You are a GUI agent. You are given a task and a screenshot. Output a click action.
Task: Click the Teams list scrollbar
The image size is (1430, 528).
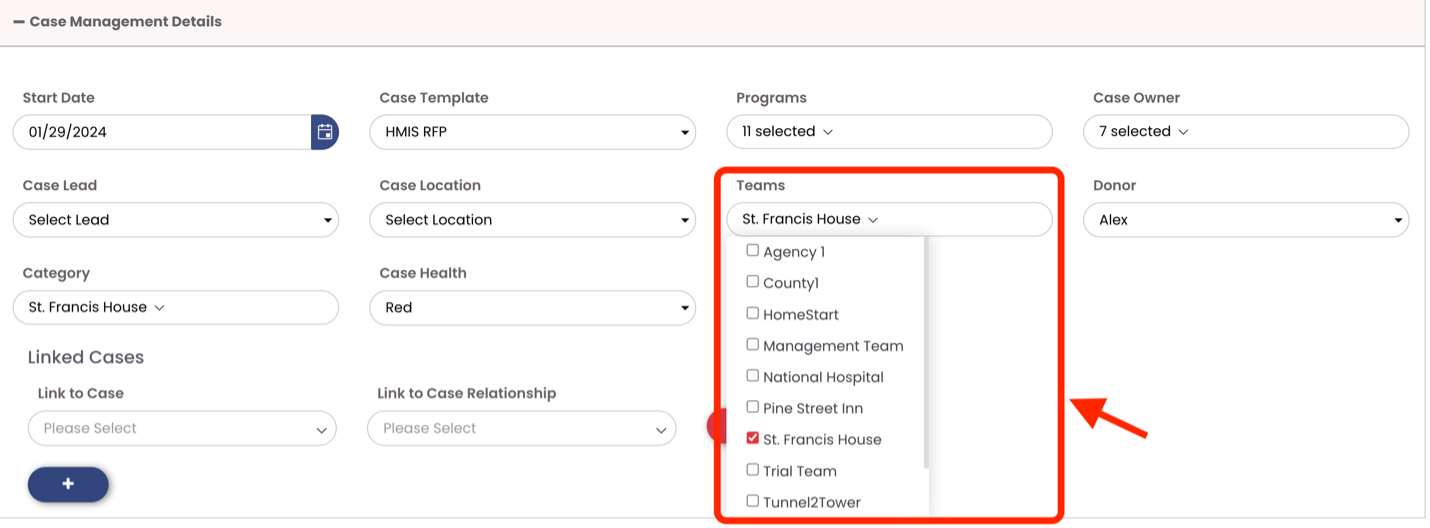[x=926, y=352]
